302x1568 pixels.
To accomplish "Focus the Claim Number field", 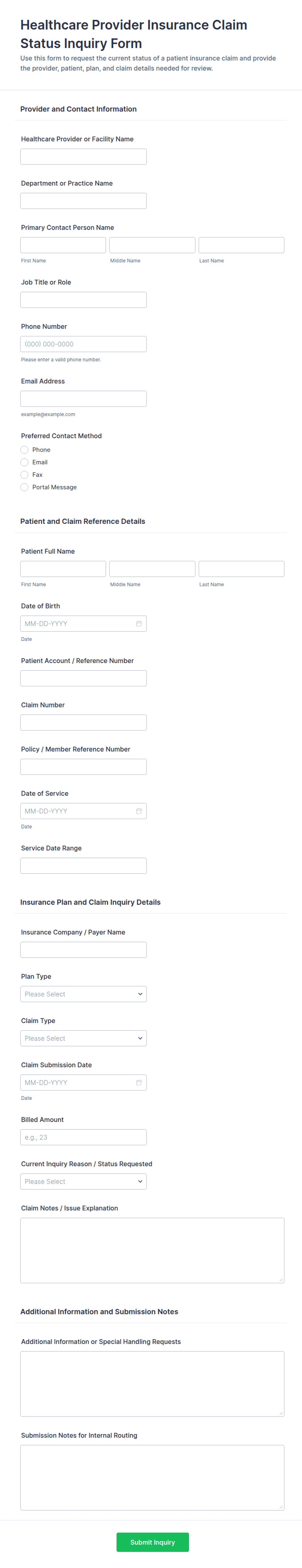I will click(x=83, y=722).
